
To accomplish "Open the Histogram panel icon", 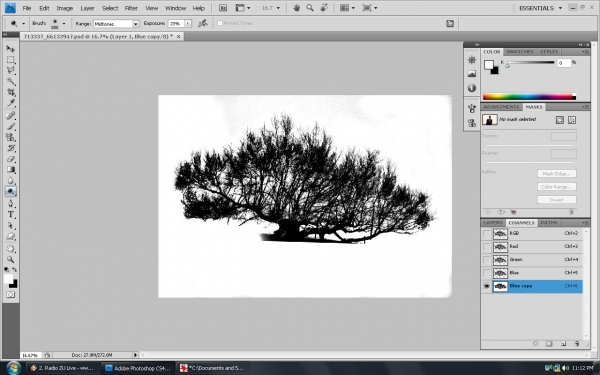I will (x=472, y=74).
